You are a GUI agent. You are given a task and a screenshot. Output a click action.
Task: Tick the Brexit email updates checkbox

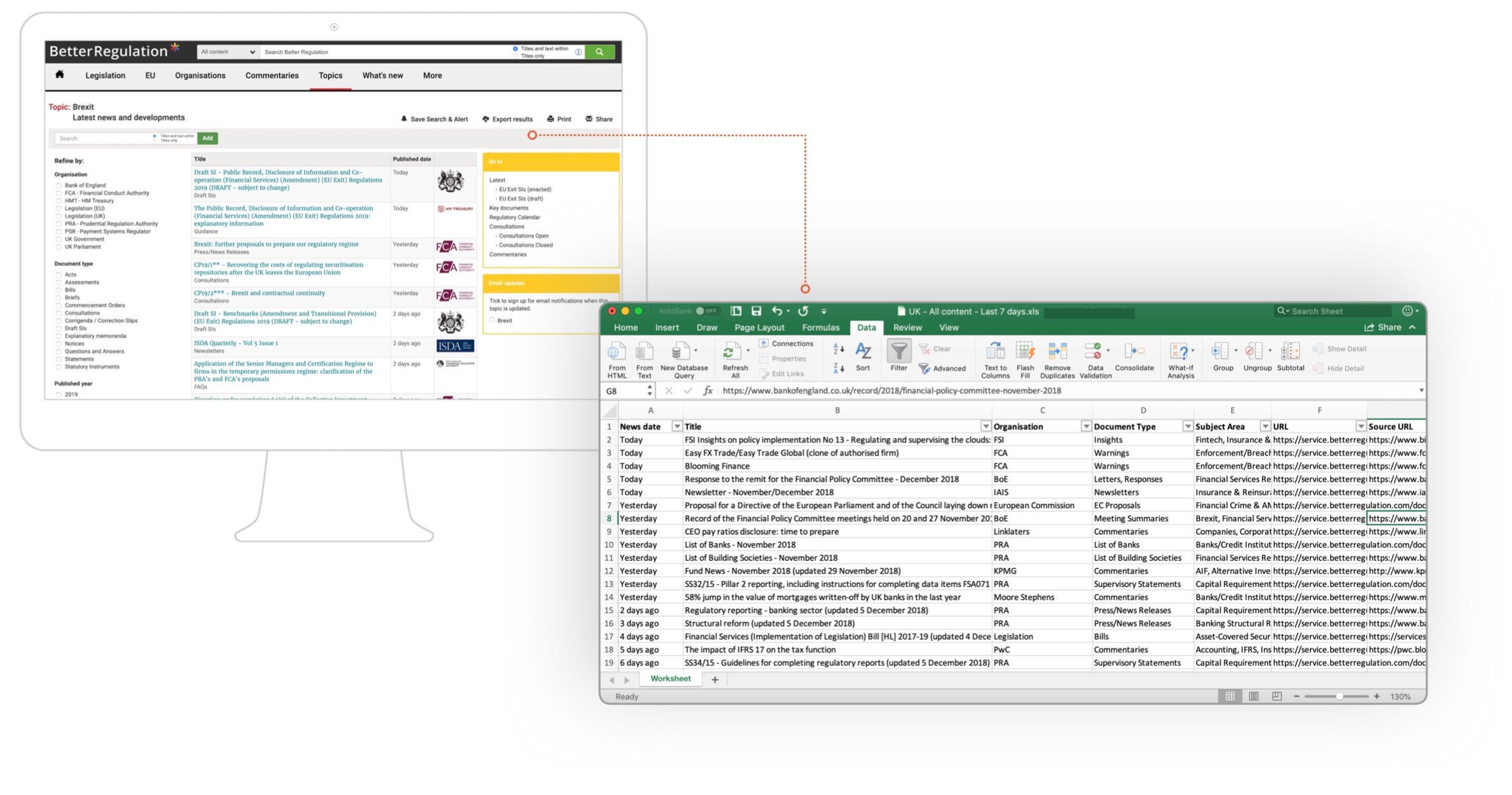[x=492, y=321]
